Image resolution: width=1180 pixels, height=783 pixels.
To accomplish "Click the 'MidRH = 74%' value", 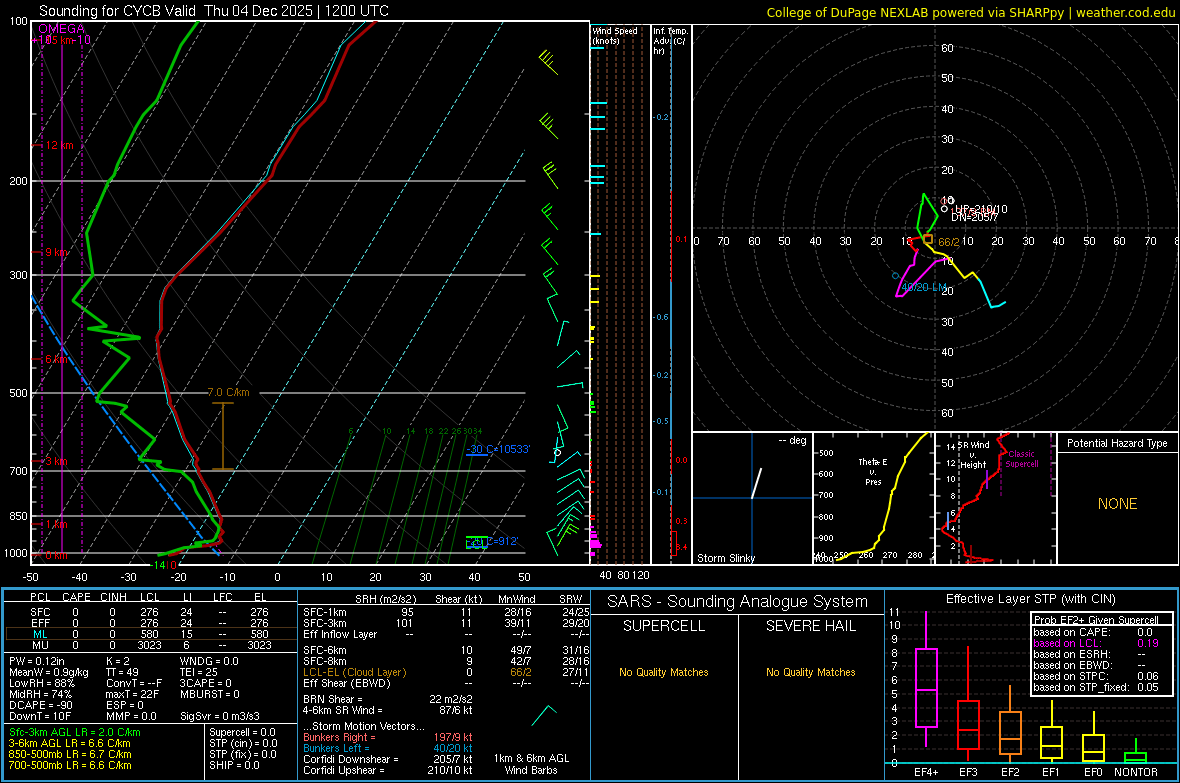I will coord(41,694).
